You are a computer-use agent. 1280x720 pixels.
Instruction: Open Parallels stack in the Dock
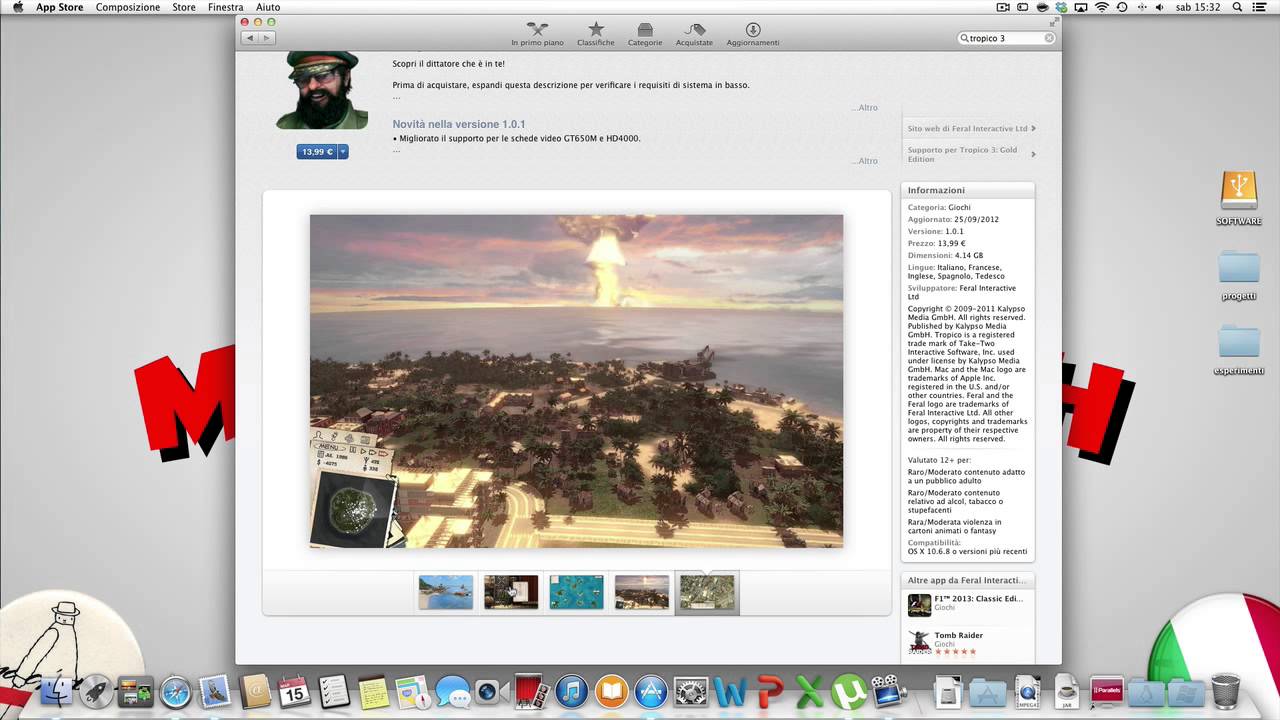[x=1107, y=691]
